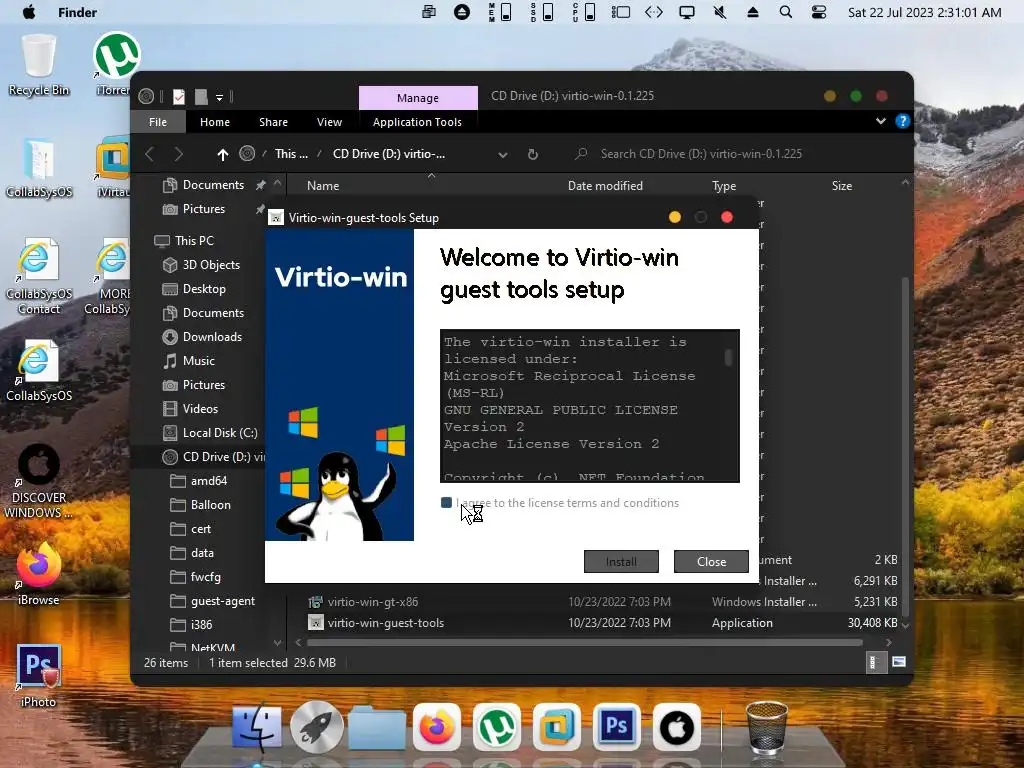This screenshot has width=1024, height=768.
Task: Toggle the Control Center switch icon in the menu bar
Action: [819, 12]
